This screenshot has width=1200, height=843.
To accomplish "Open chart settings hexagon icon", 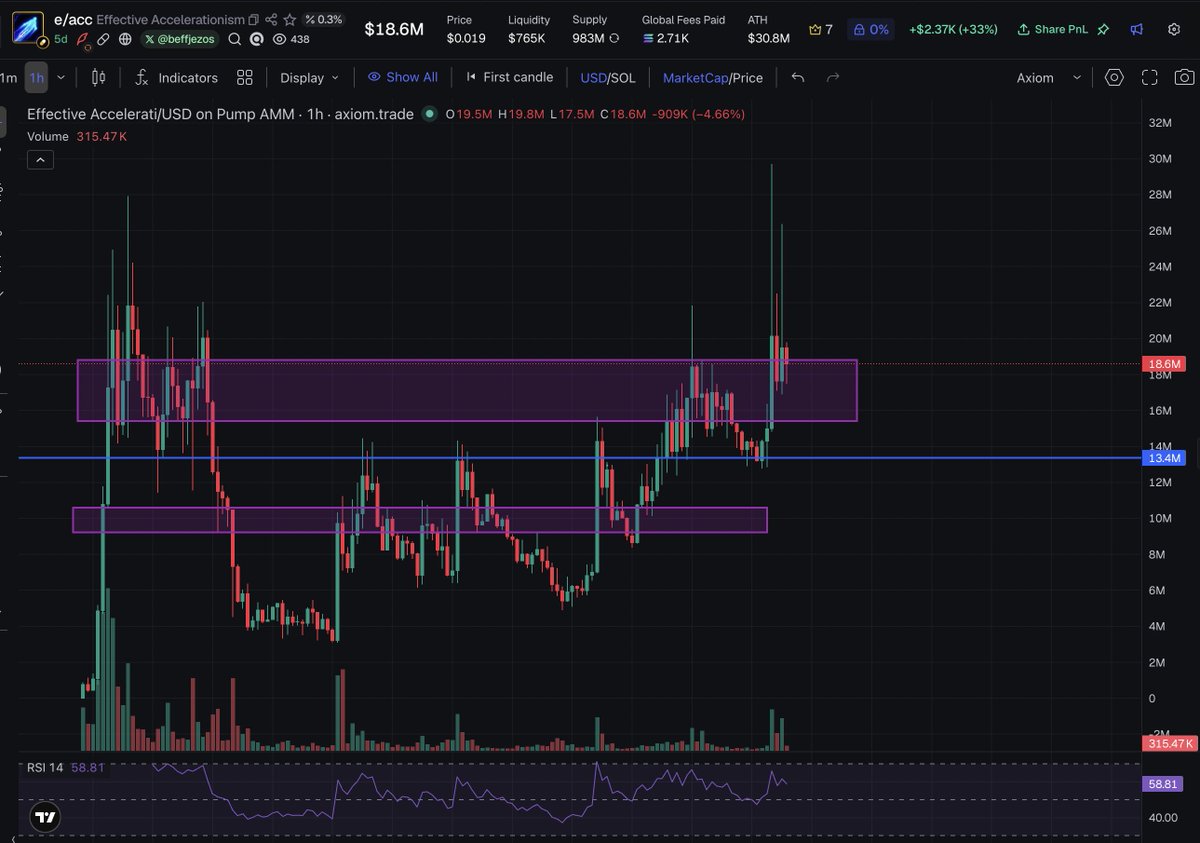I will pyautogui.click(x=1114, y=77).
